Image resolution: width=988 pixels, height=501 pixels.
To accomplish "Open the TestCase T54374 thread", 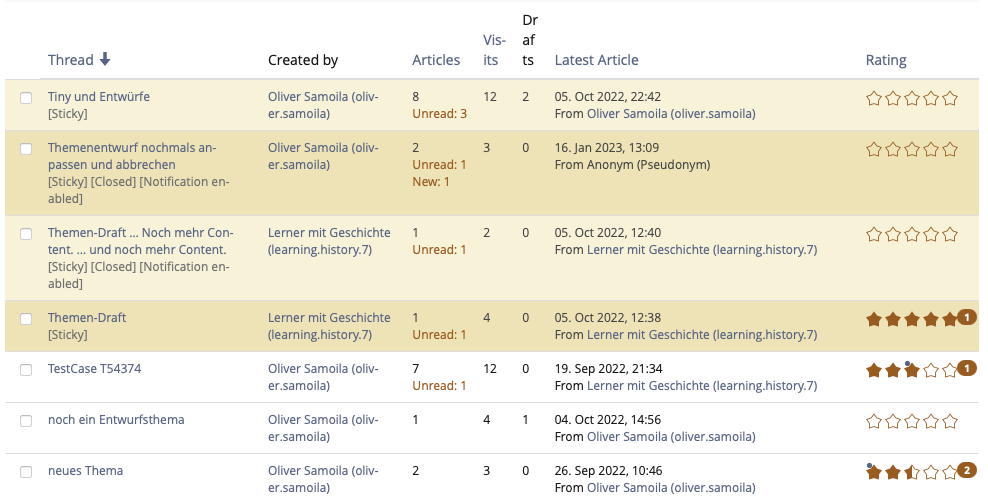I will [94, 369].
